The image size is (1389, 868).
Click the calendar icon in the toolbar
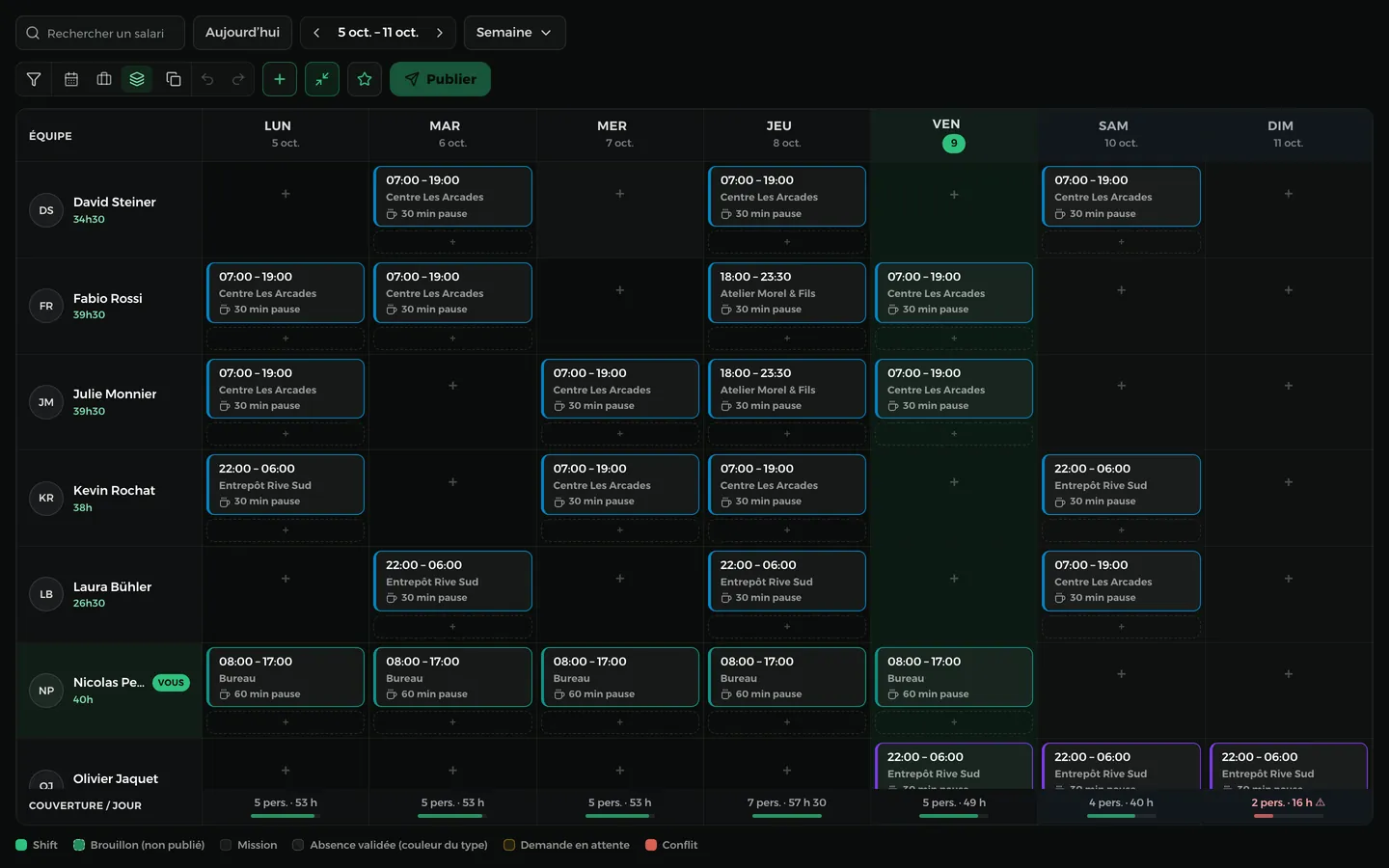pyautogui.click(x=71, y=79)
